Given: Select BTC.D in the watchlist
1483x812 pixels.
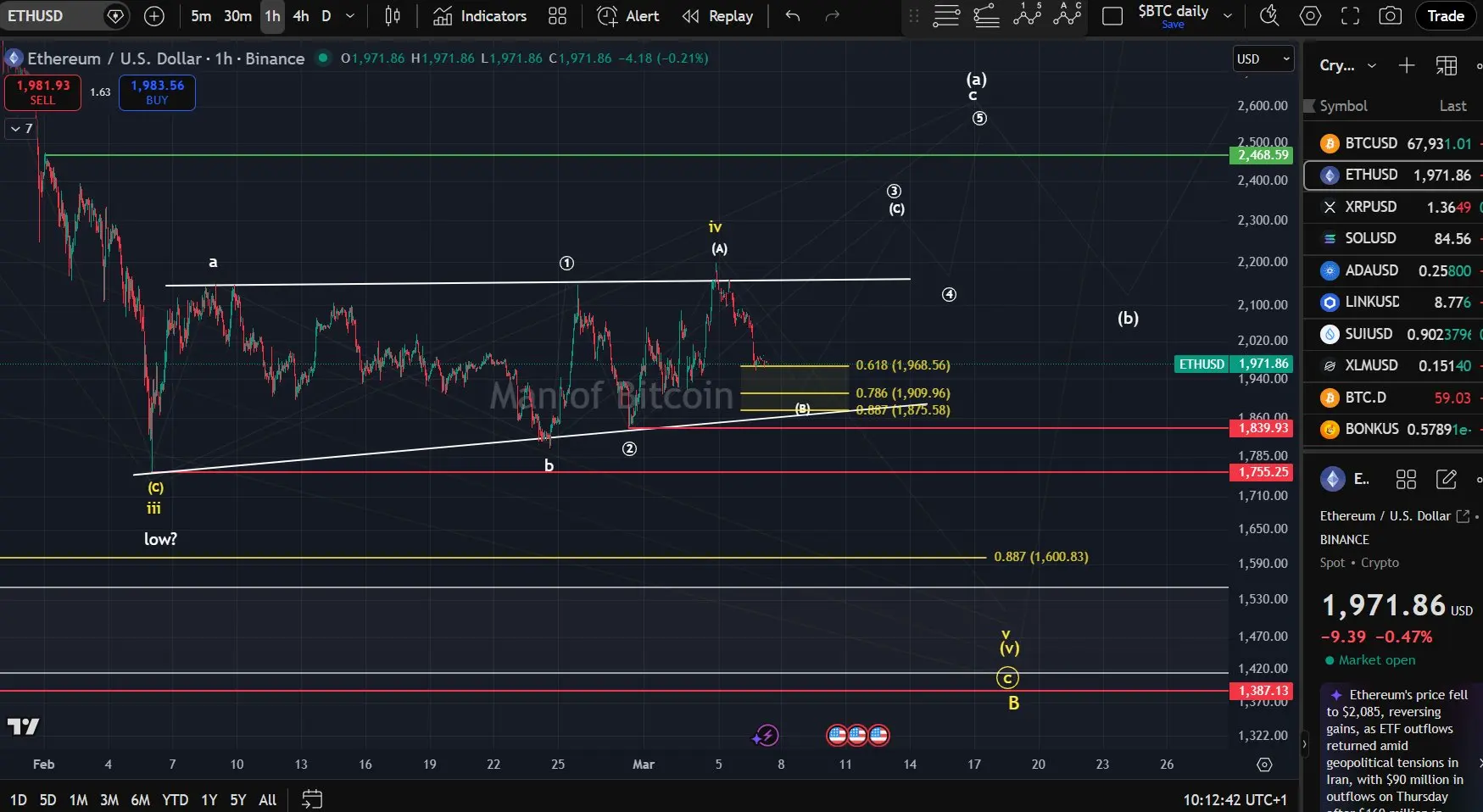Looking at the screenshot, I should click(1393, 398).
